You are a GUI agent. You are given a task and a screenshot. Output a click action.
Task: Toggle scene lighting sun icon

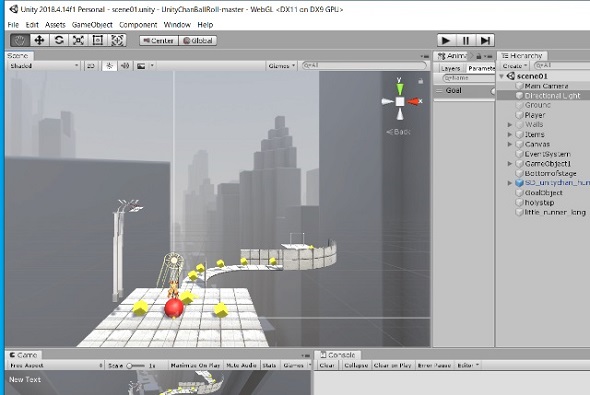pyautogui.click(x=109, y=66)
